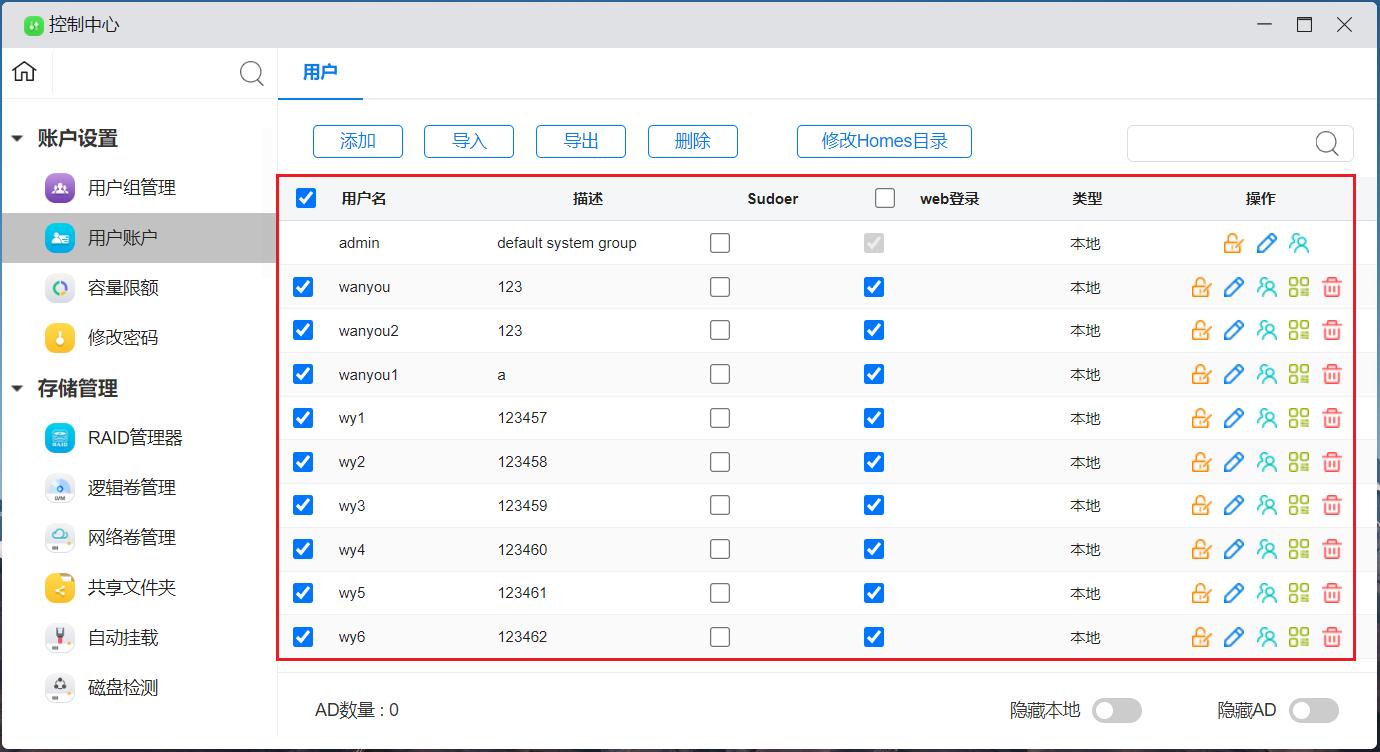
Task: Uncheck web登录 checkbox for wy4
Action: point(874,549)
